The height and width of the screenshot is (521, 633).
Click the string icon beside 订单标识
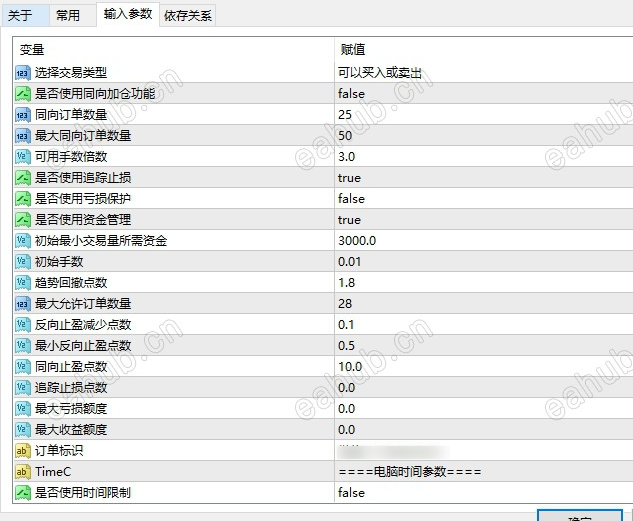23,450
